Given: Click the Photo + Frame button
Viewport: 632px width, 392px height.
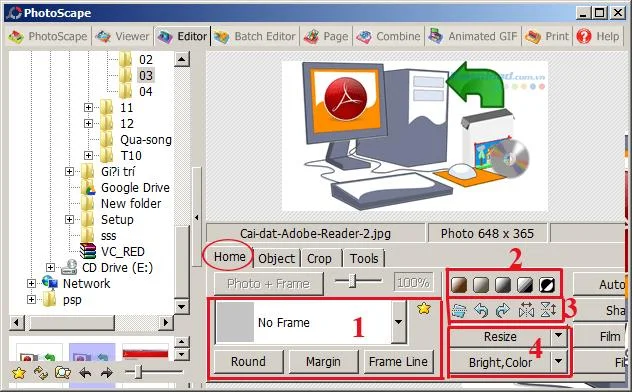Looking at the screenshot, I should tap(268, 284).
